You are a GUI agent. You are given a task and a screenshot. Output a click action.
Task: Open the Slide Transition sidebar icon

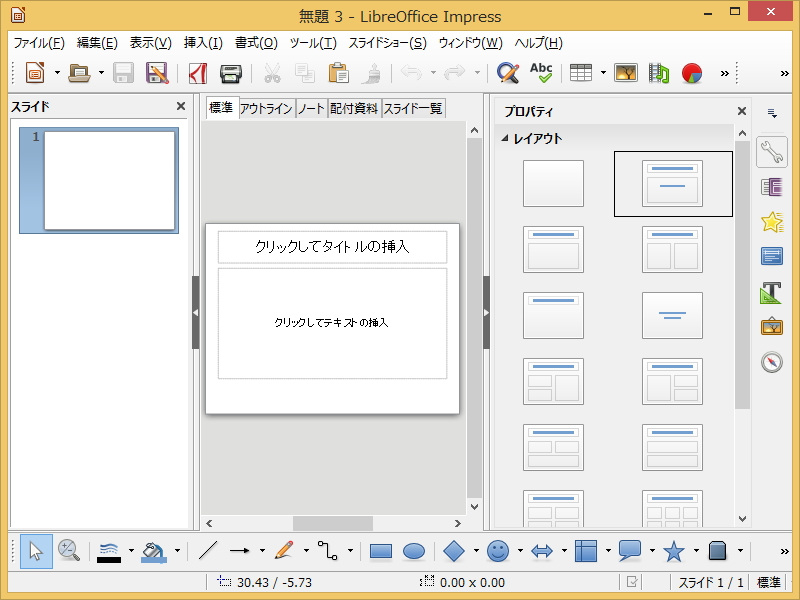[x=771, y=187]
